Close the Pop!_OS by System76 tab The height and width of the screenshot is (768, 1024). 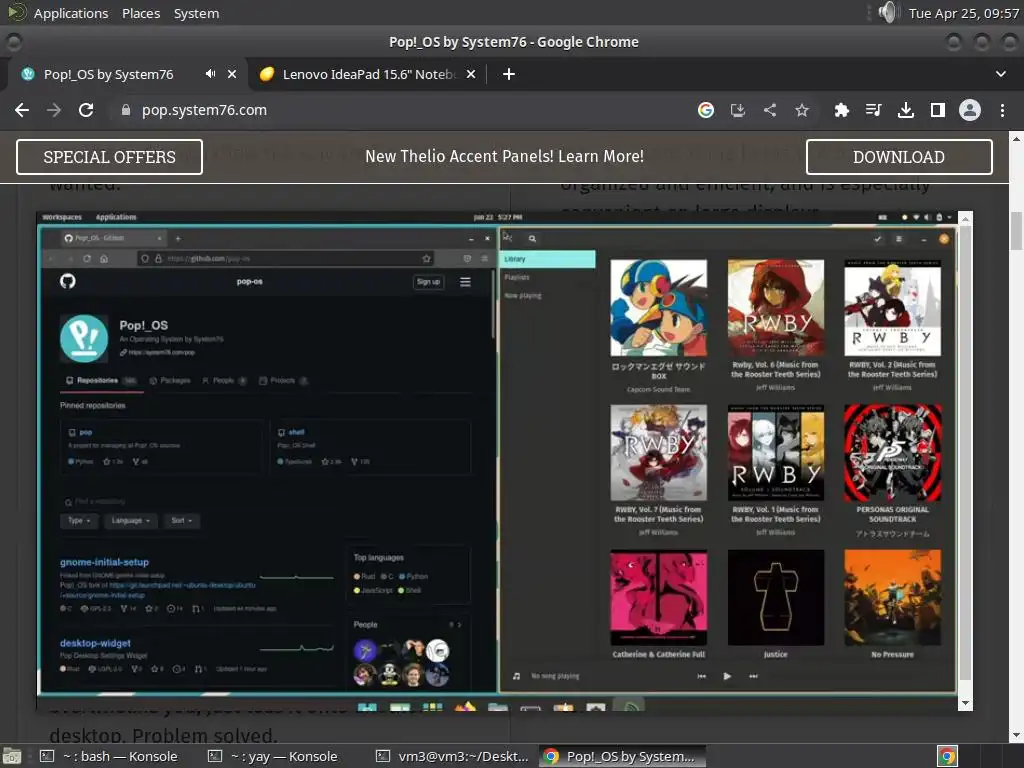click(232, 74)
